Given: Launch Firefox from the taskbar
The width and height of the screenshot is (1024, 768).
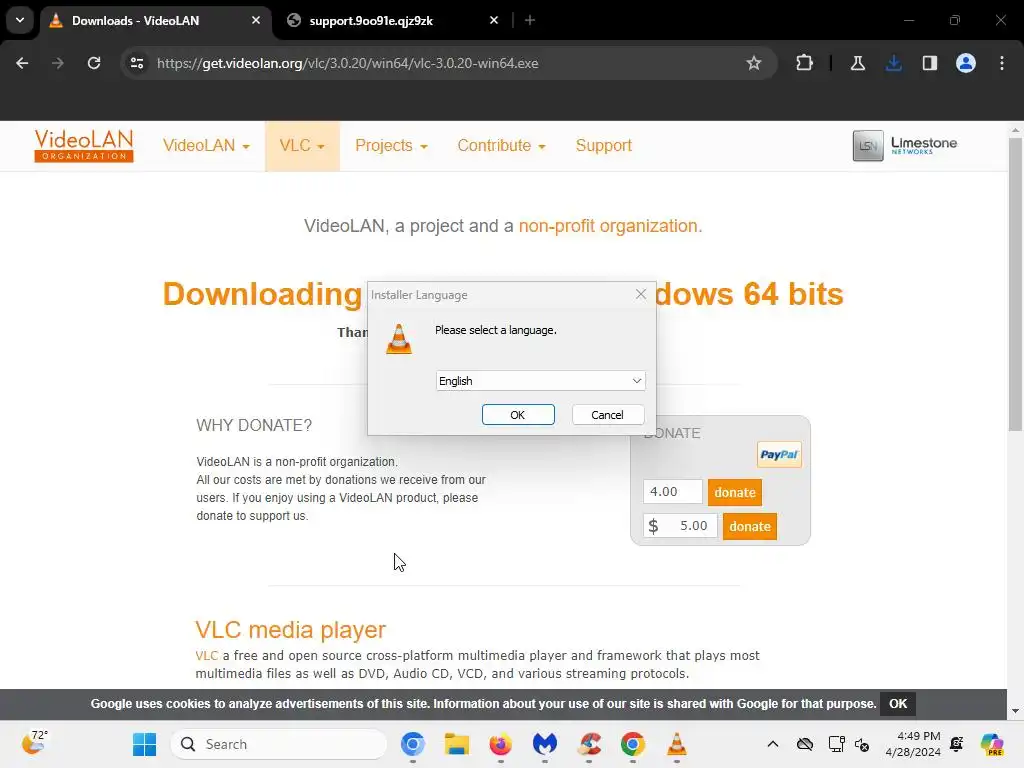Looking at the screenshot, I should [500, 744].
